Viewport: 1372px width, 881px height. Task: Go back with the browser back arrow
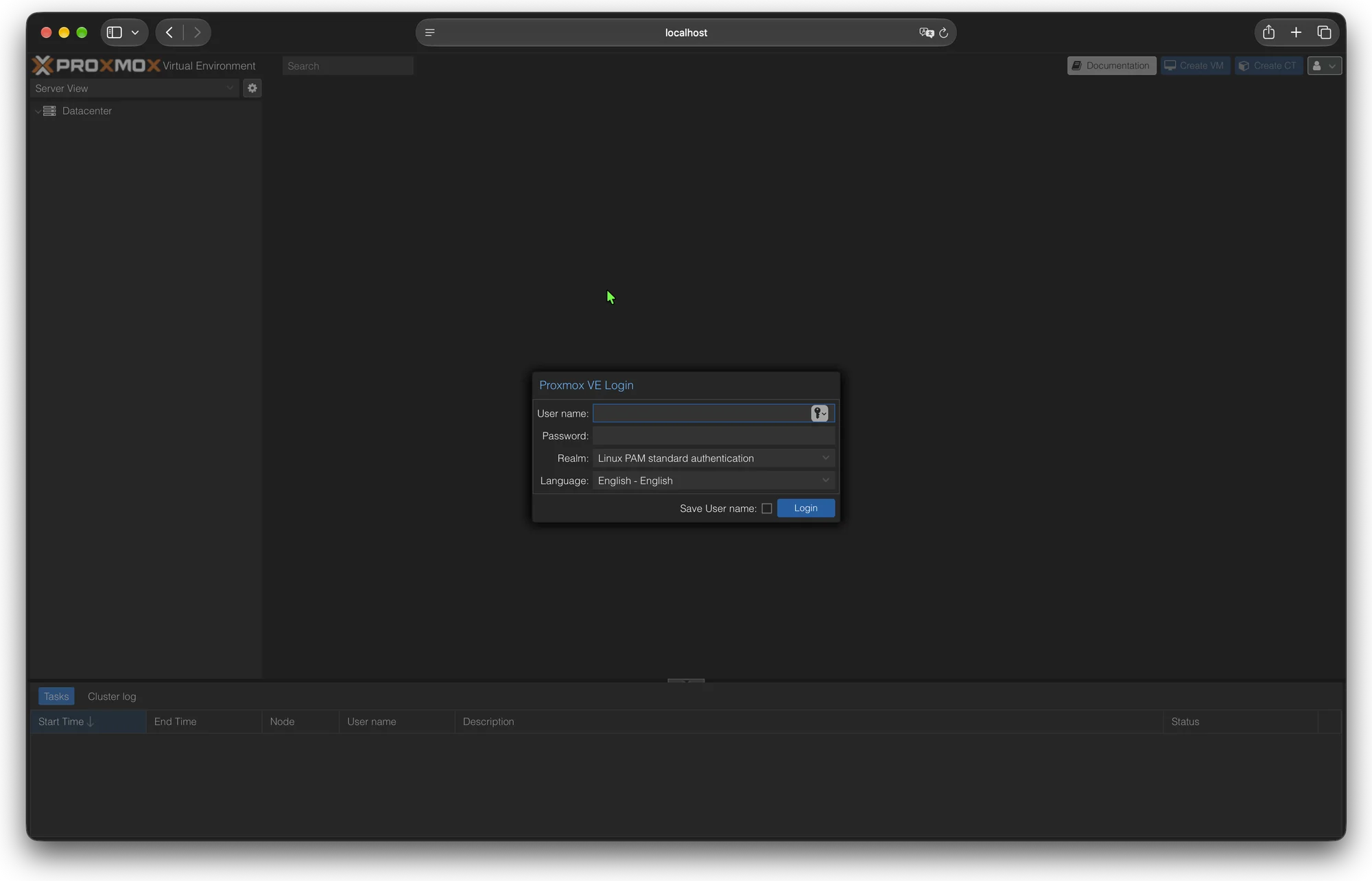coord(169,32)
